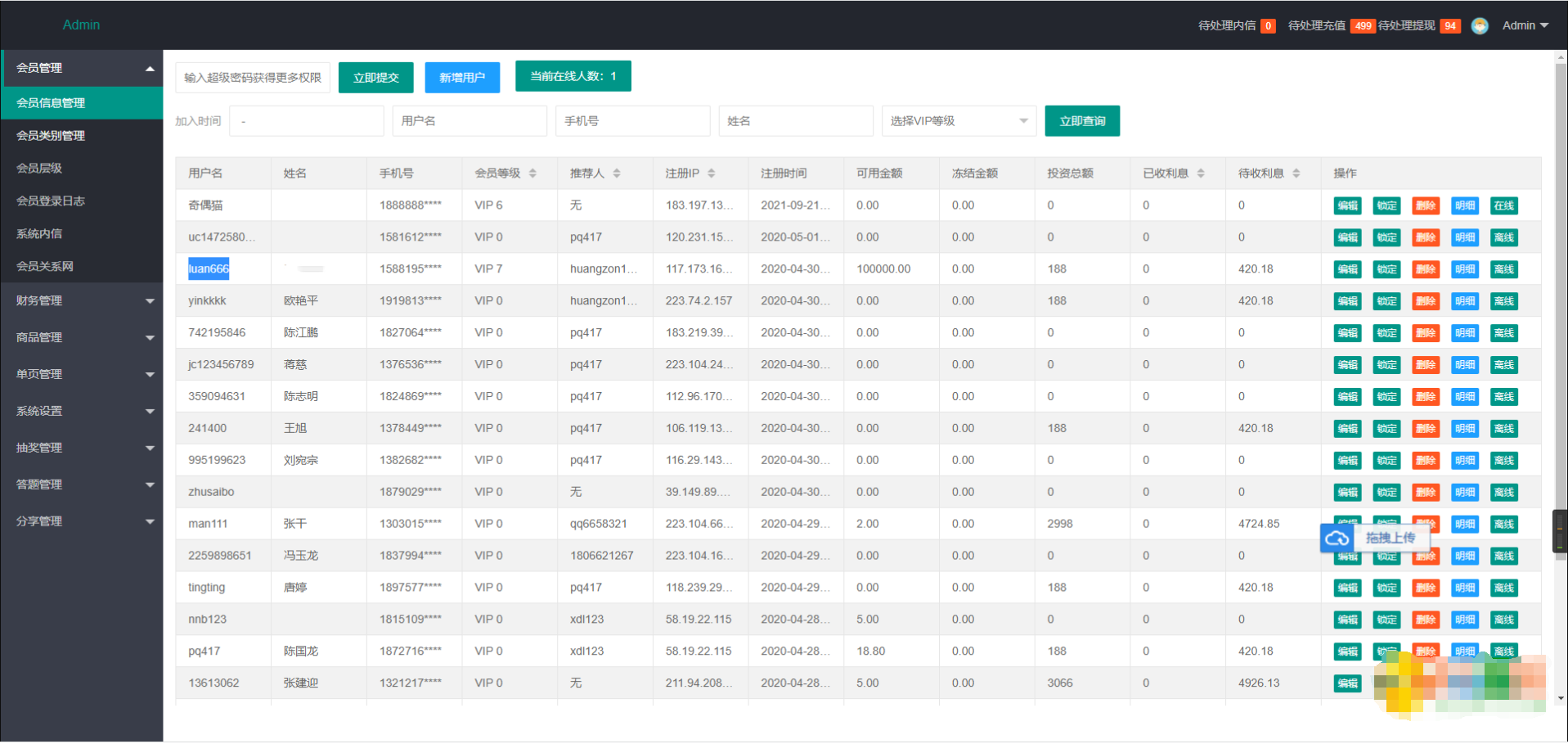Screen dimensions: 1568x744
Task: Click the Admin avatar icon
Action: point(1479,26)
